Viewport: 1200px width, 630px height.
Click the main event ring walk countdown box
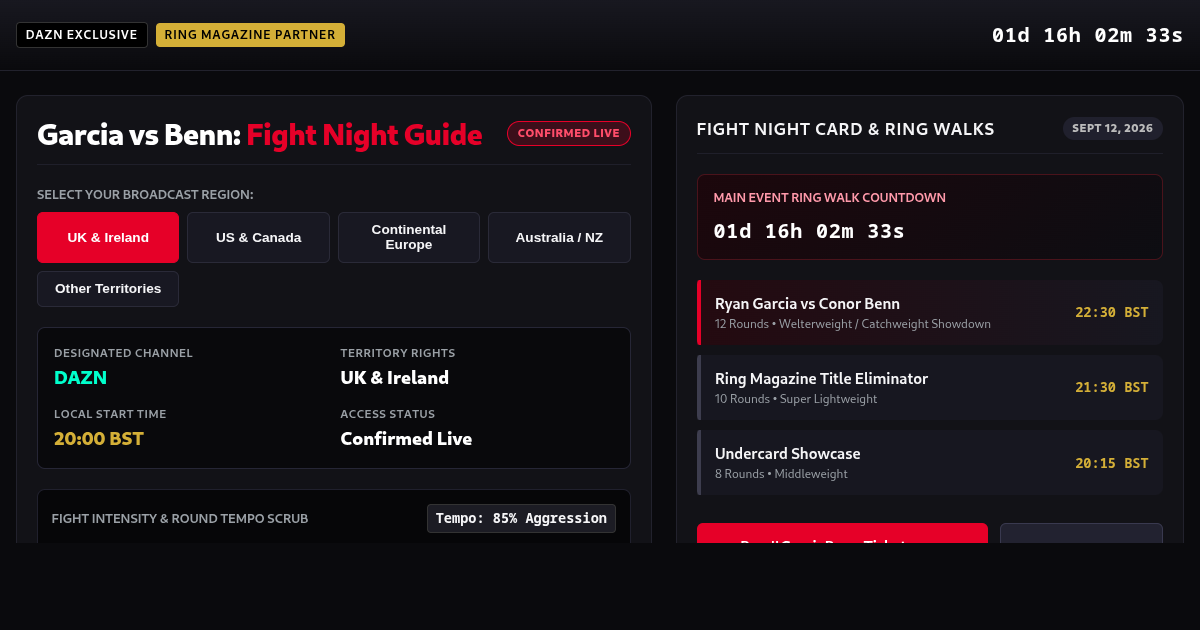pyautogui.click(x=930, y=217)
